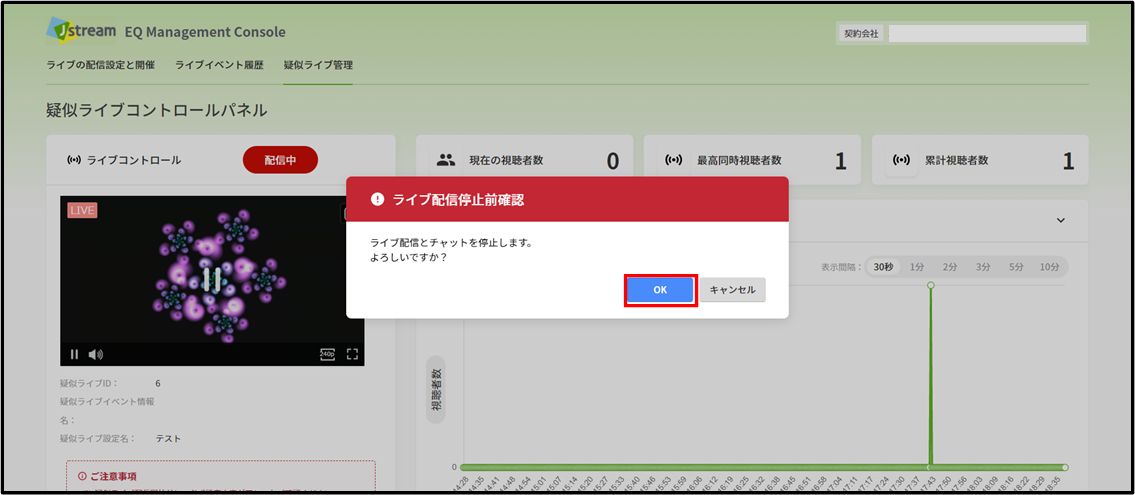The image size is (1135, 495).
Task: Click the 現在の視聴者数 people icon
Action: 446,160
